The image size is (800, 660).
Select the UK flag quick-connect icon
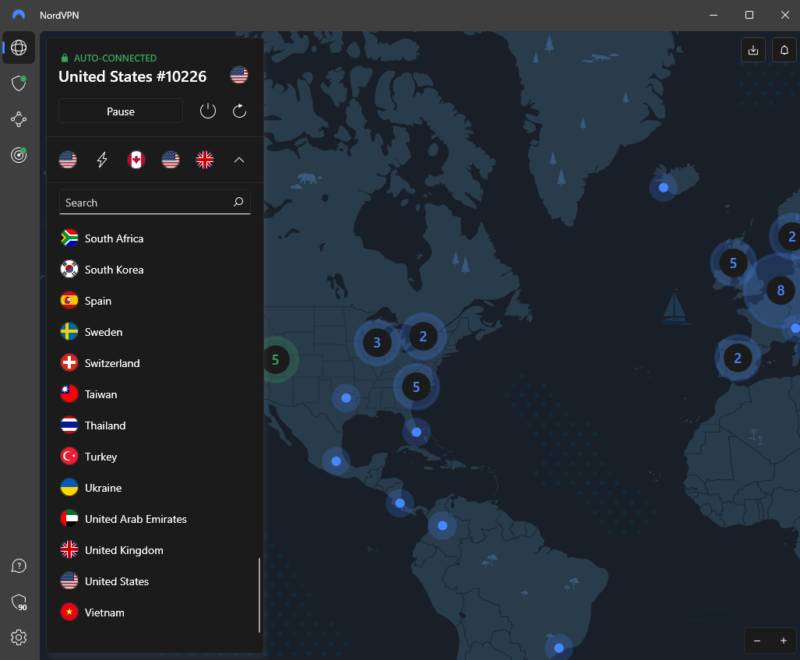click(205, 160)
